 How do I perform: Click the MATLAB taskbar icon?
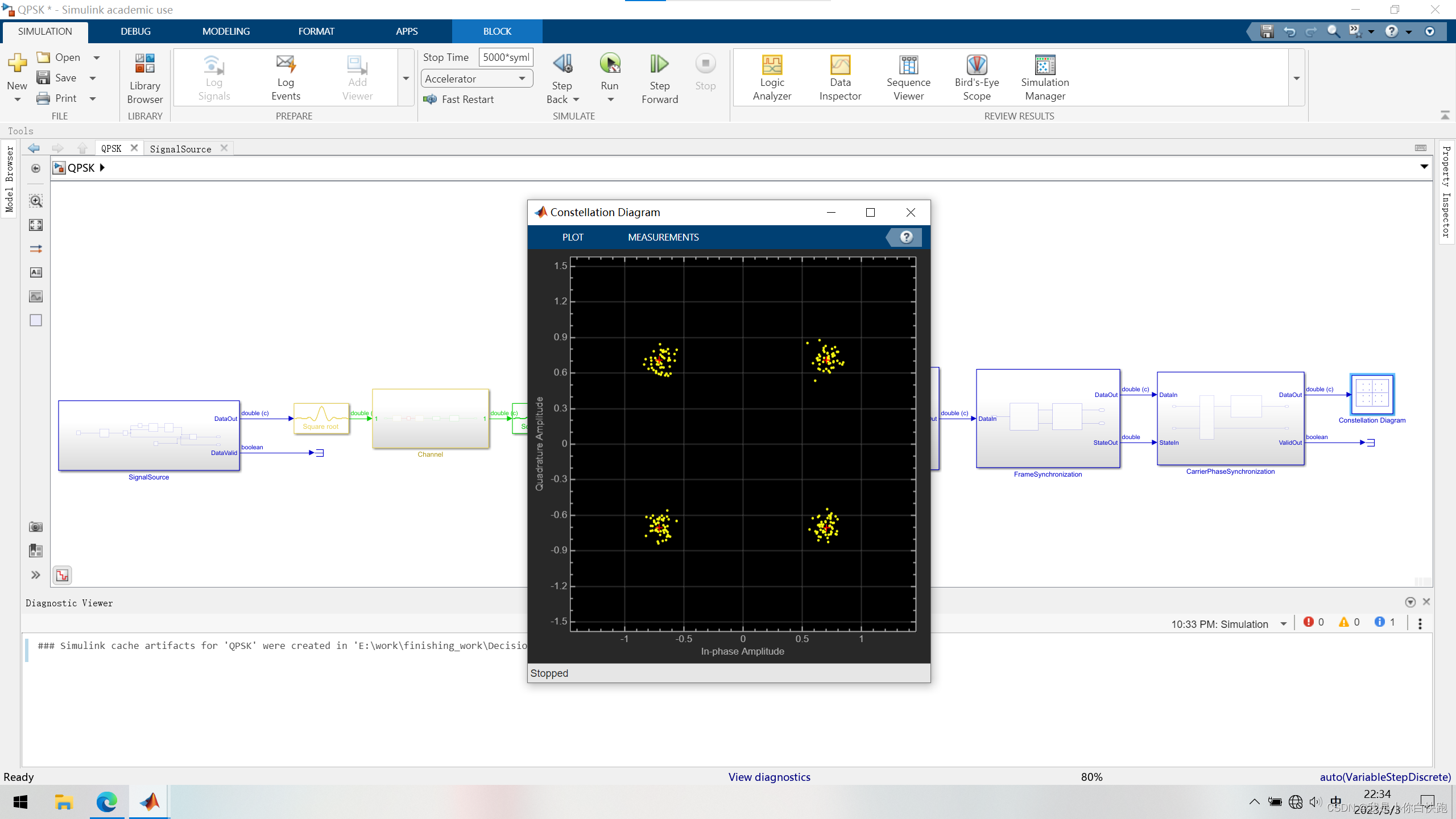tap(150, 802)
